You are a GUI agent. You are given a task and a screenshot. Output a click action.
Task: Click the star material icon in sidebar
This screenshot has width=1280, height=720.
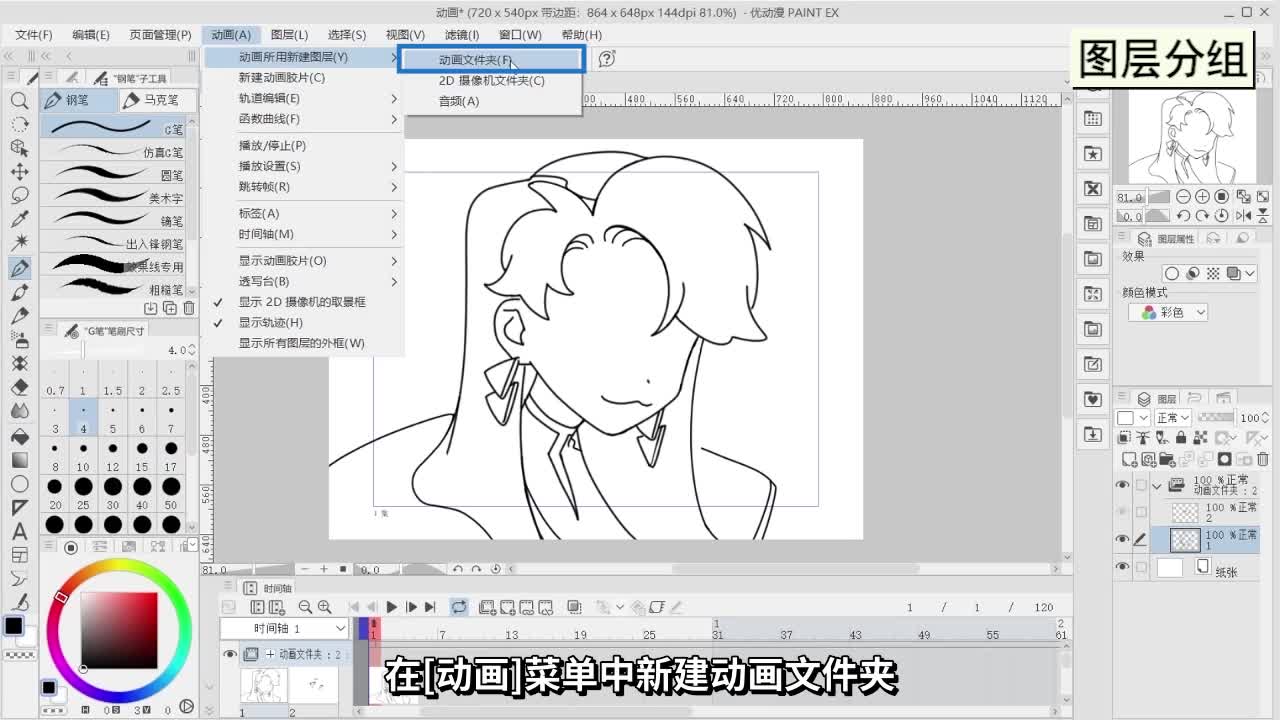pyautogui.click(x=1092, y=154)
